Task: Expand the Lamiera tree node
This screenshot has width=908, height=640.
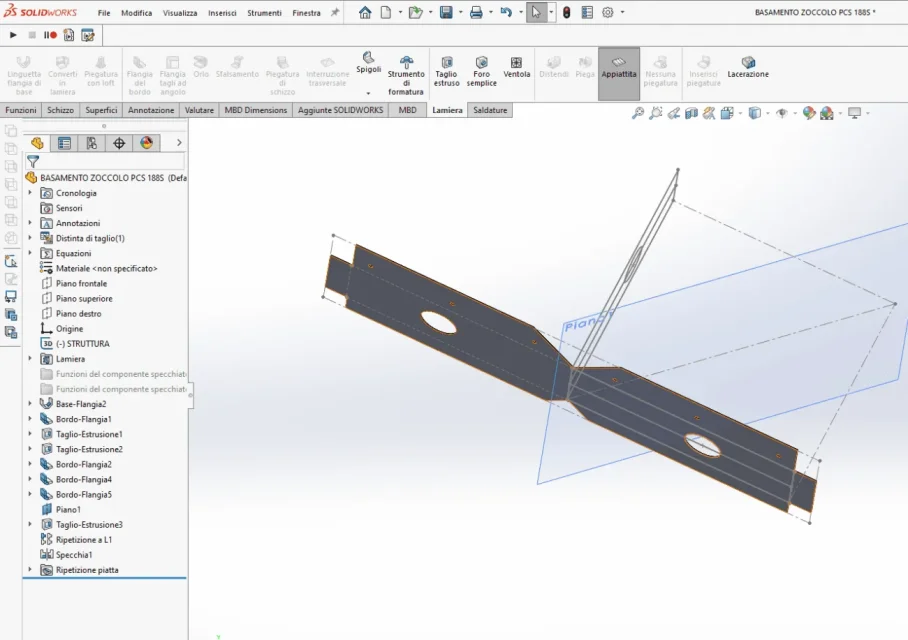Action: point(30,359)
